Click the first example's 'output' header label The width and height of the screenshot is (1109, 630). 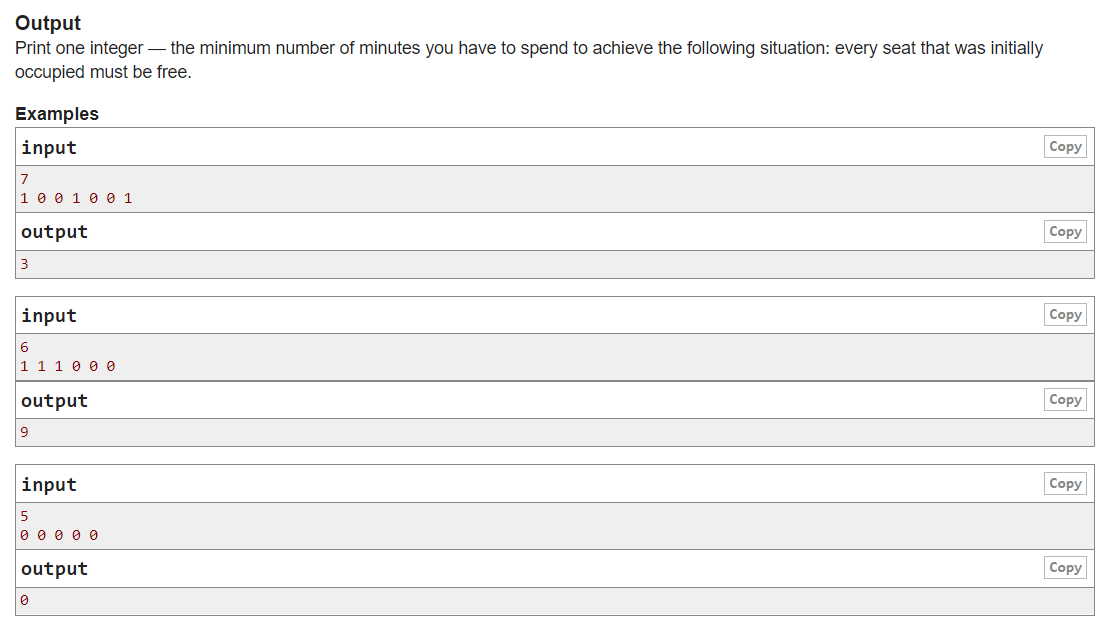(x=54, y=232)
